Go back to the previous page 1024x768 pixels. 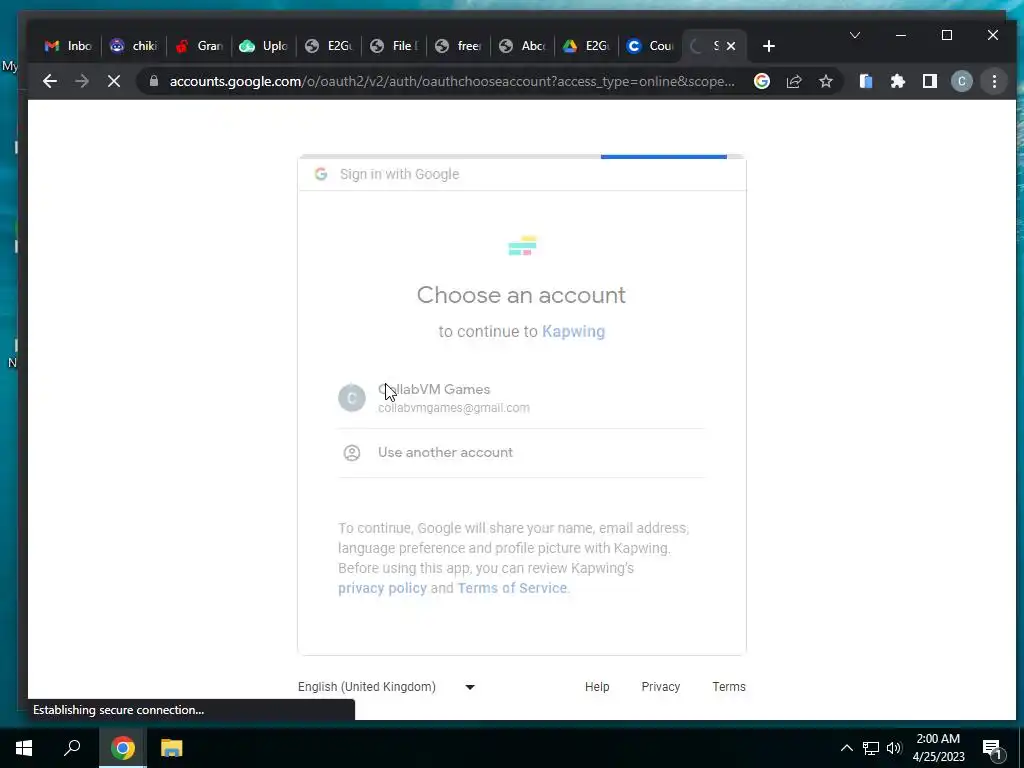(50, 81)
